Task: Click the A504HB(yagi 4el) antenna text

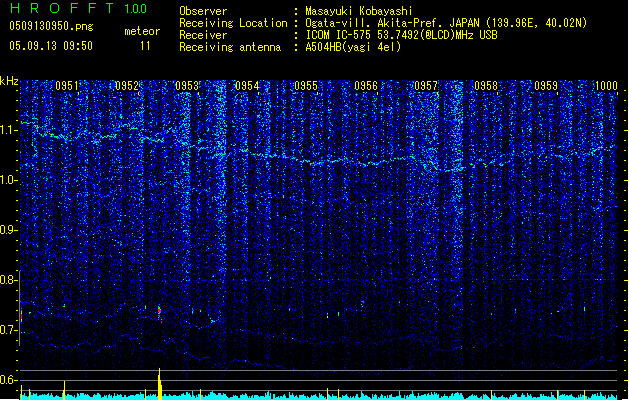Action: click(353, 47)
